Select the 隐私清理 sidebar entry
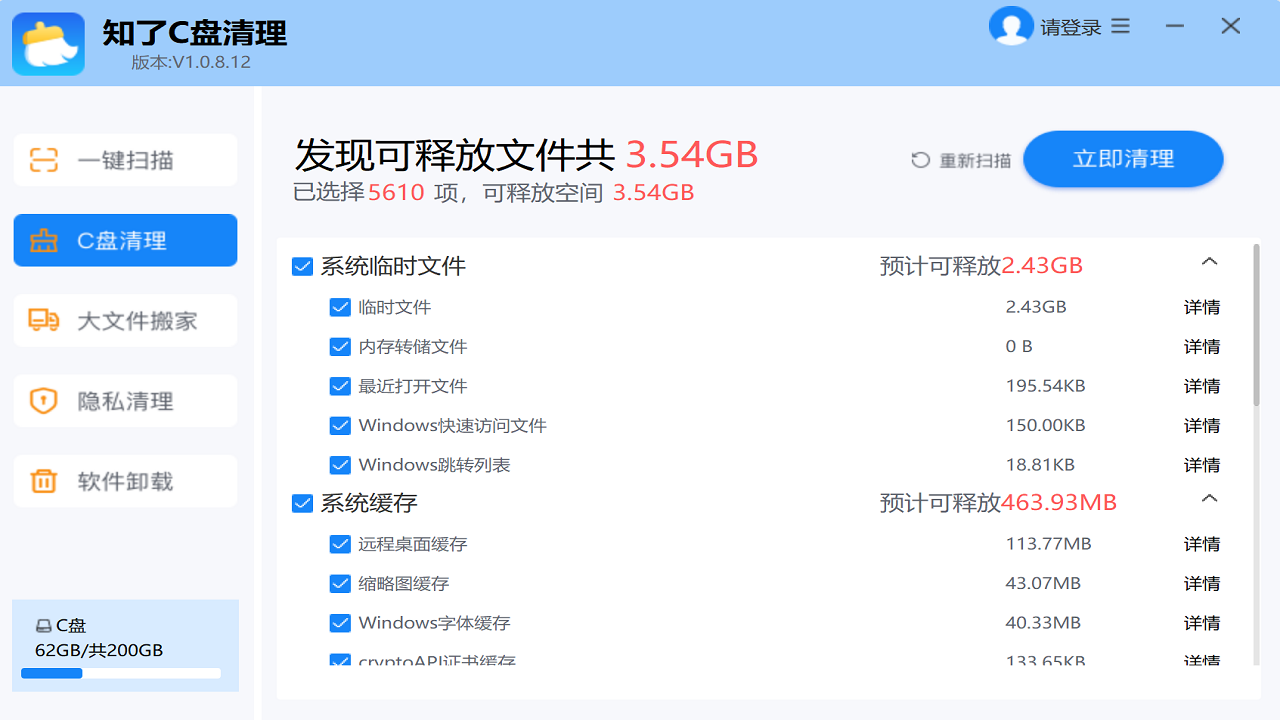 [125, 400]
